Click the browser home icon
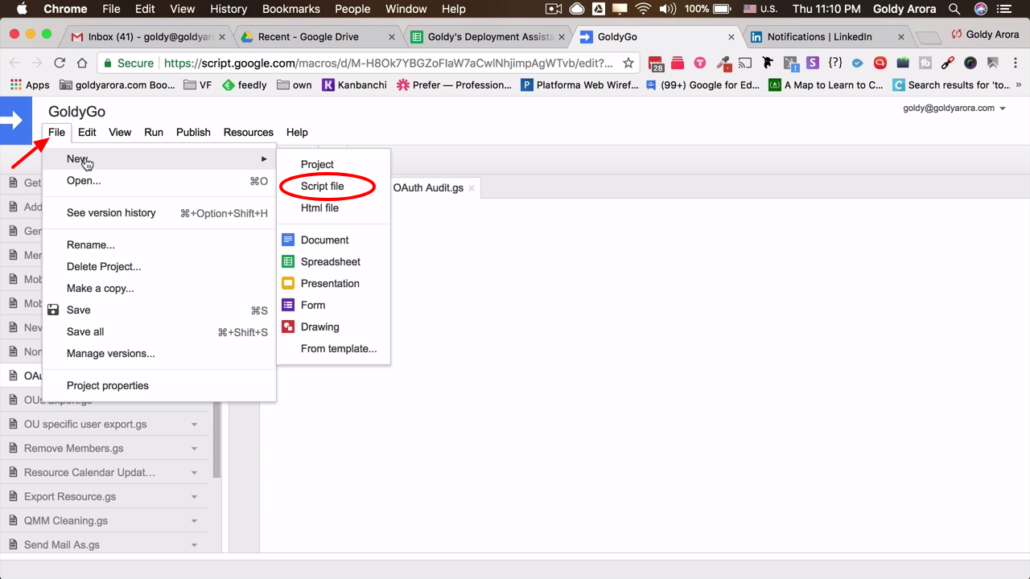The height and width of the screenshot is (579, 1030). (81, 63)
